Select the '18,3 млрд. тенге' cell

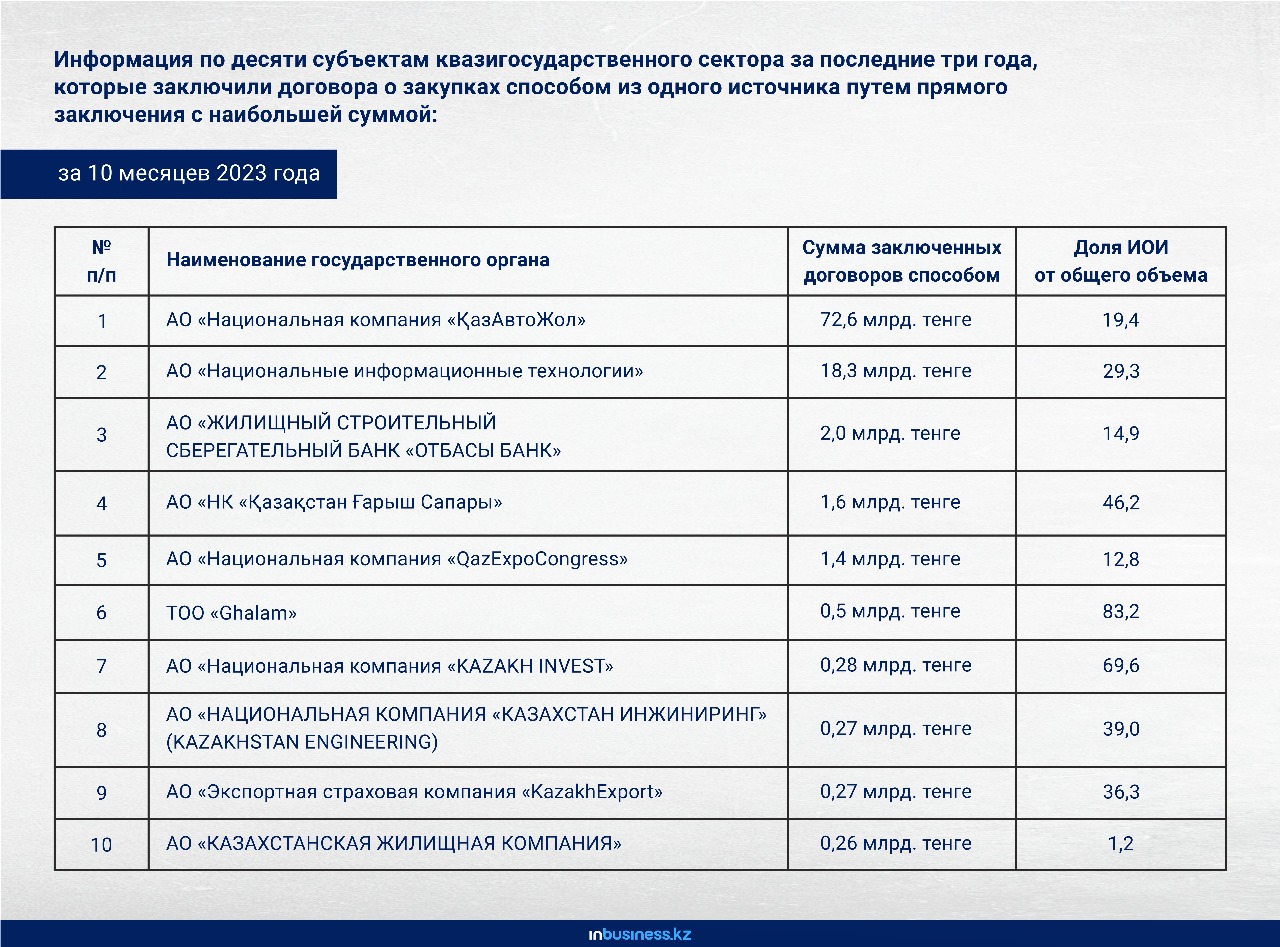pyautogui.click(x=901, y=372)
